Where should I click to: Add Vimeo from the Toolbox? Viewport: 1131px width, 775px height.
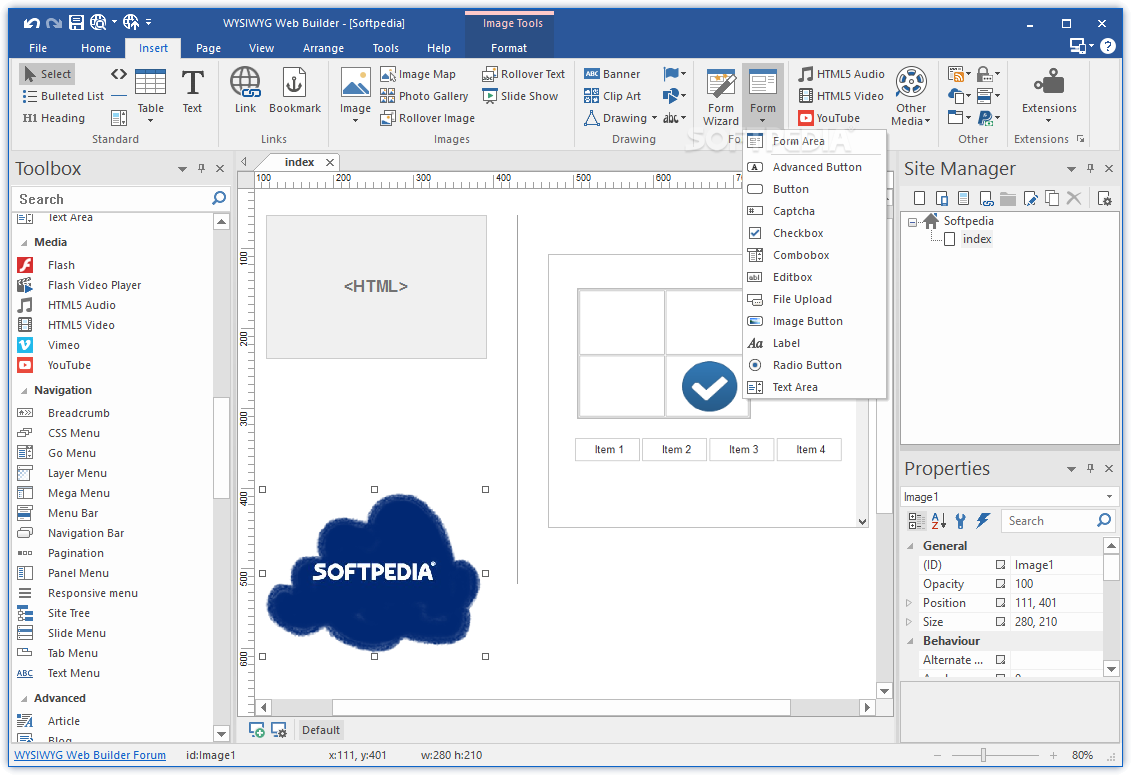click(63, 345)
